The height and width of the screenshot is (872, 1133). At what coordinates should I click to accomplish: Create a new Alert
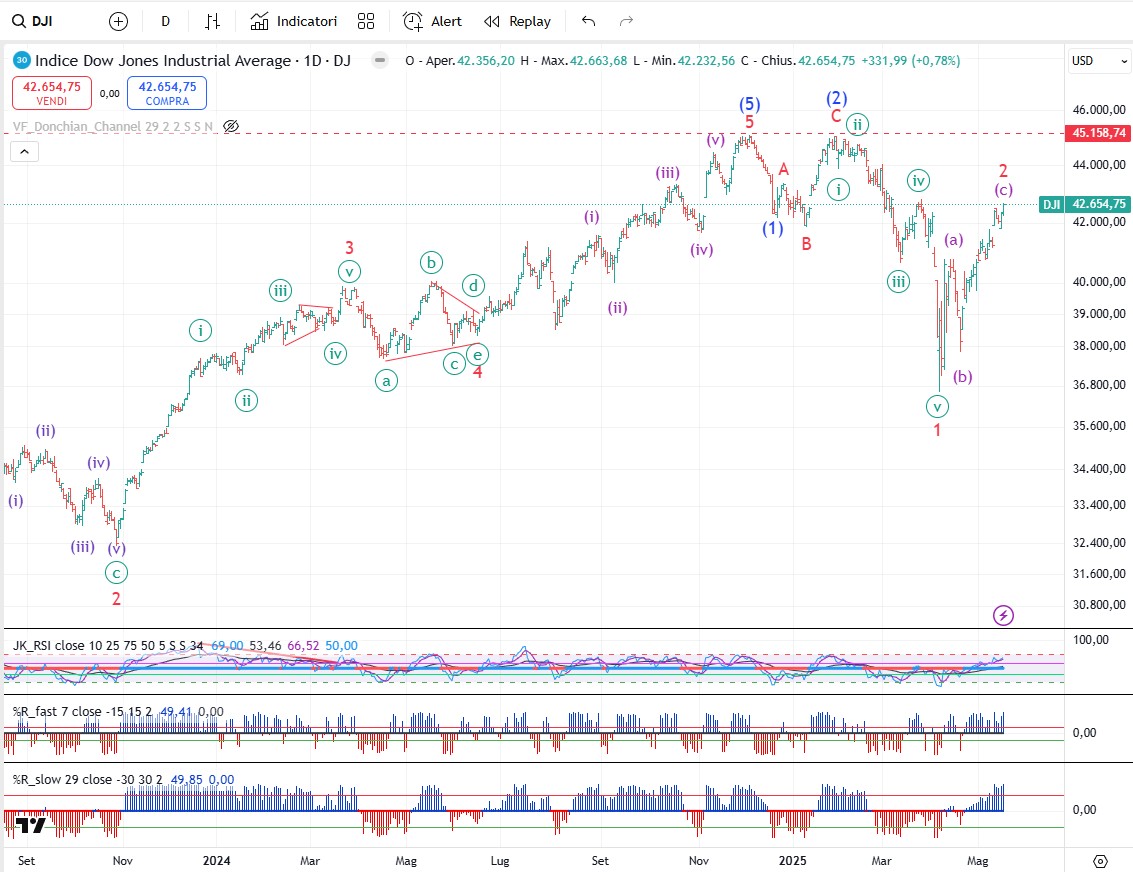pyautogui.click(x=432, y=22)
